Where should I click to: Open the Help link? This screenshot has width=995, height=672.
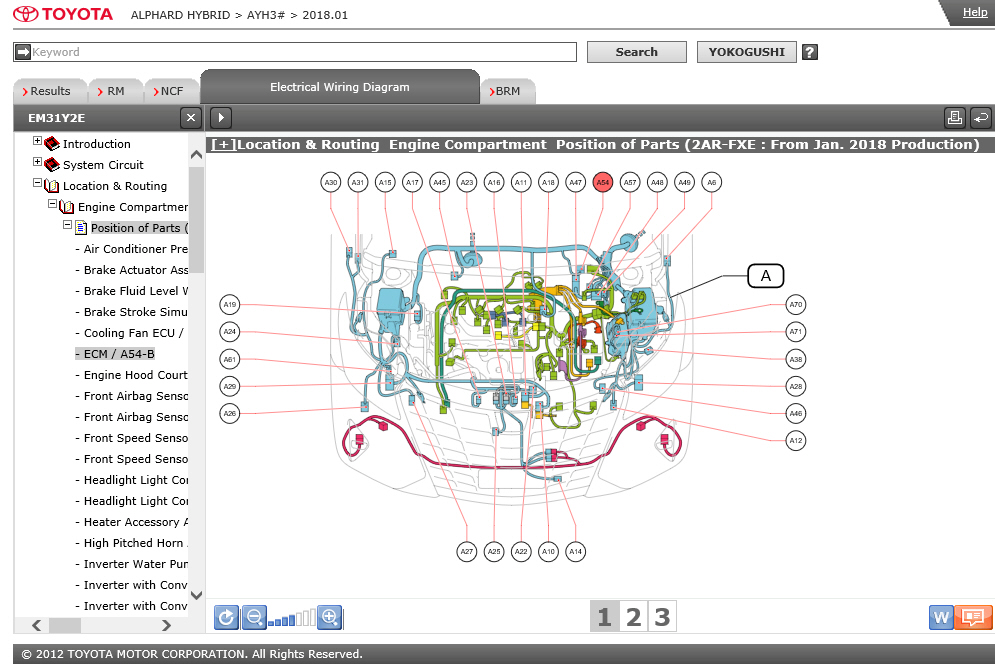[975, 12]
